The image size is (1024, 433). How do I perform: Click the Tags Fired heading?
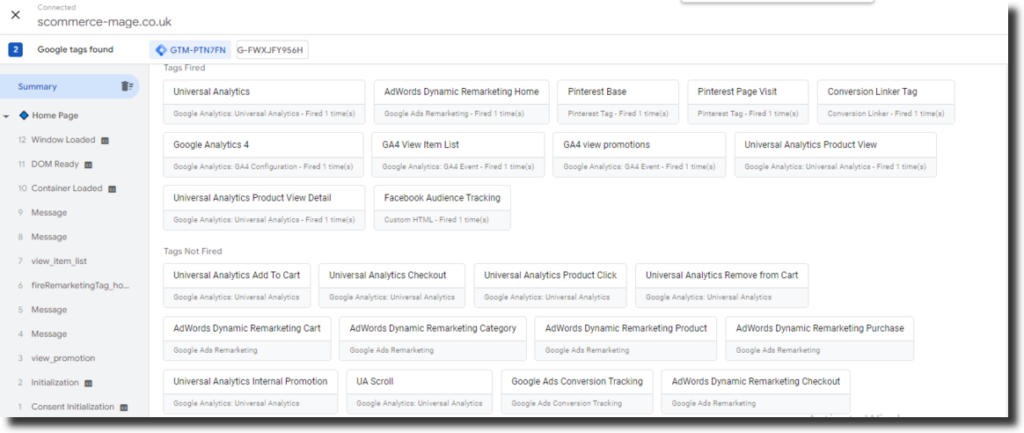coord(184,67)
